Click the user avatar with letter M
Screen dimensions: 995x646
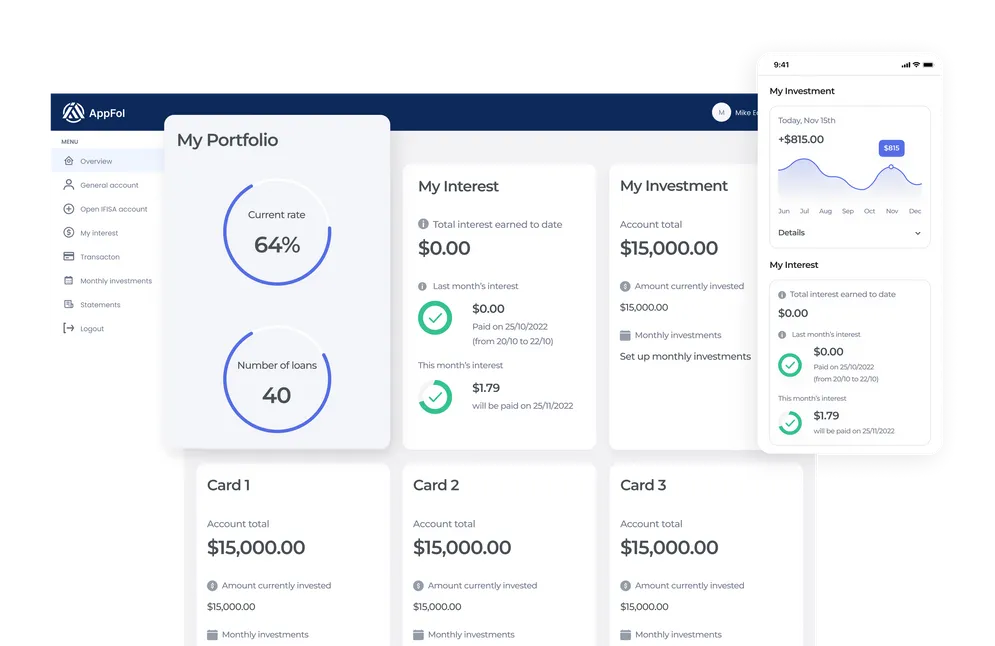[x=721, y=112]
